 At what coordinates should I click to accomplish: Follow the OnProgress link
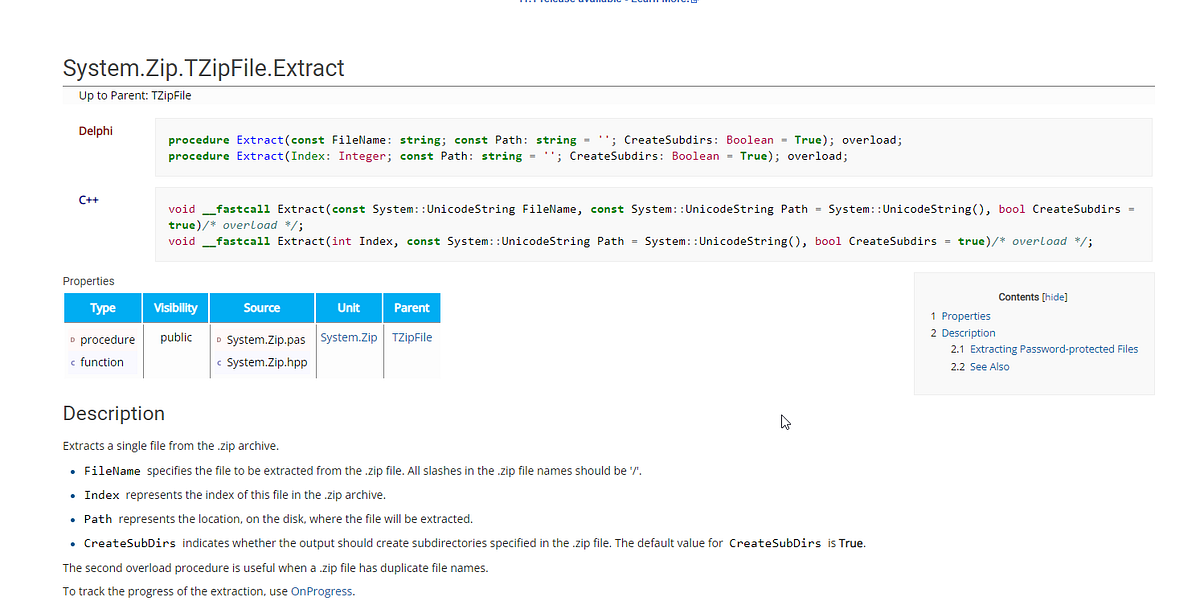coord(321,591)
